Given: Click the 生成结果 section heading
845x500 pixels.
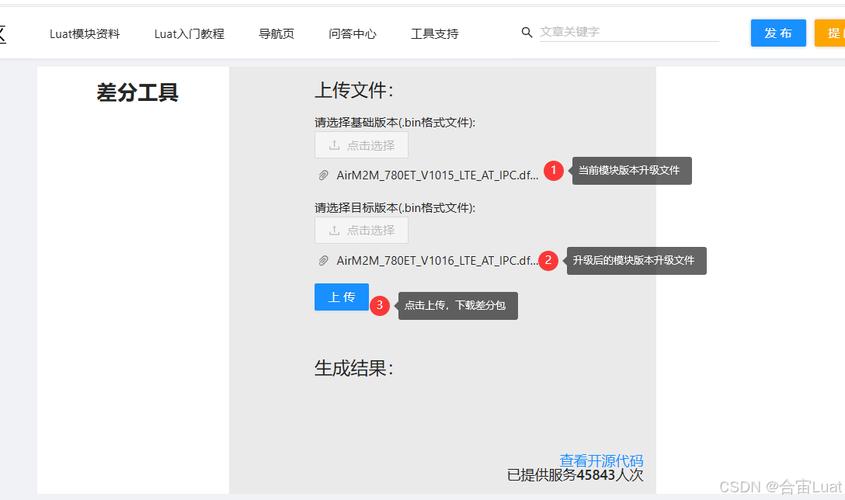Looking at the screenshot, I should pos(354,369).
